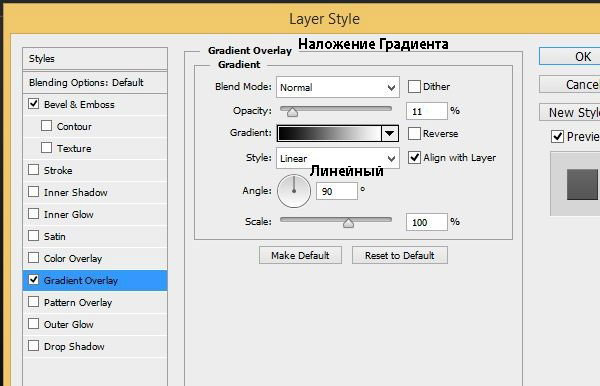Click the Scale value field showing 100
The width and height of the screenshot is (600, 386).
427,222
